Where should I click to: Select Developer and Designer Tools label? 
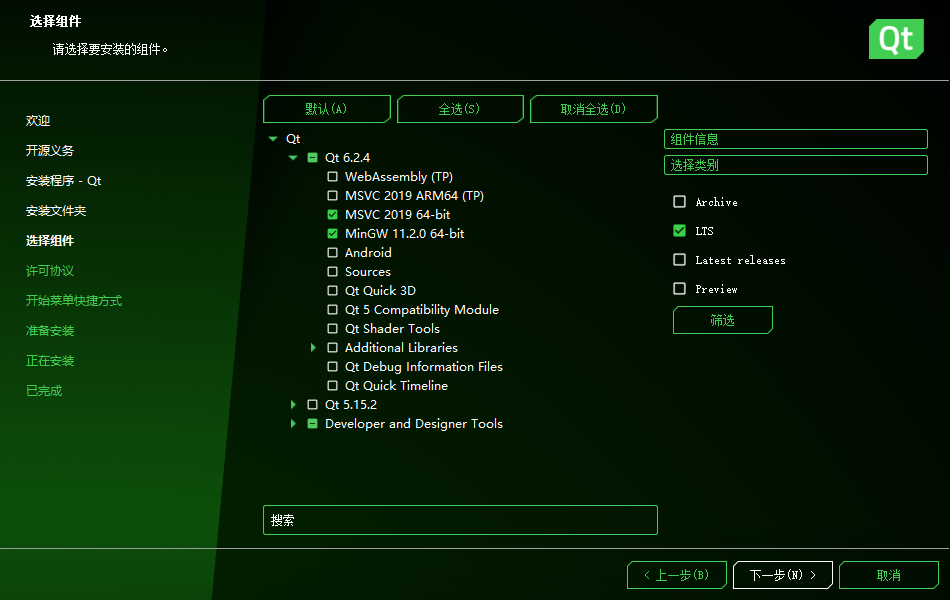pos(414,424)
